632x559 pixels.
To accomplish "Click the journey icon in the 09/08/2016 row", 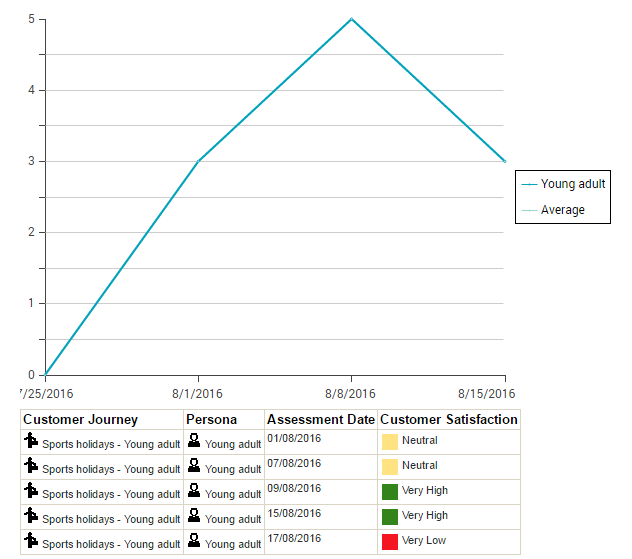I will tap(31, 491).
